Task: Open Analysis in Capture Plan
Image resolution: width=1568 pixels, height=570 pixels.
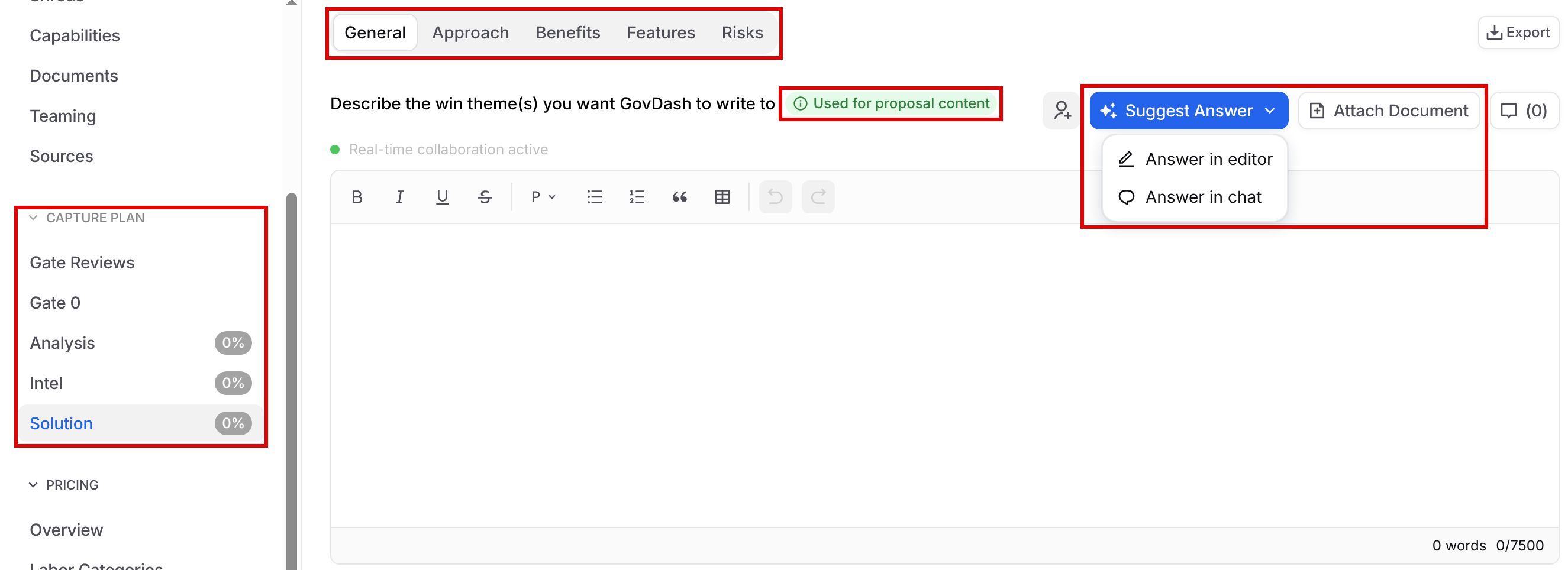Action: 141,343
